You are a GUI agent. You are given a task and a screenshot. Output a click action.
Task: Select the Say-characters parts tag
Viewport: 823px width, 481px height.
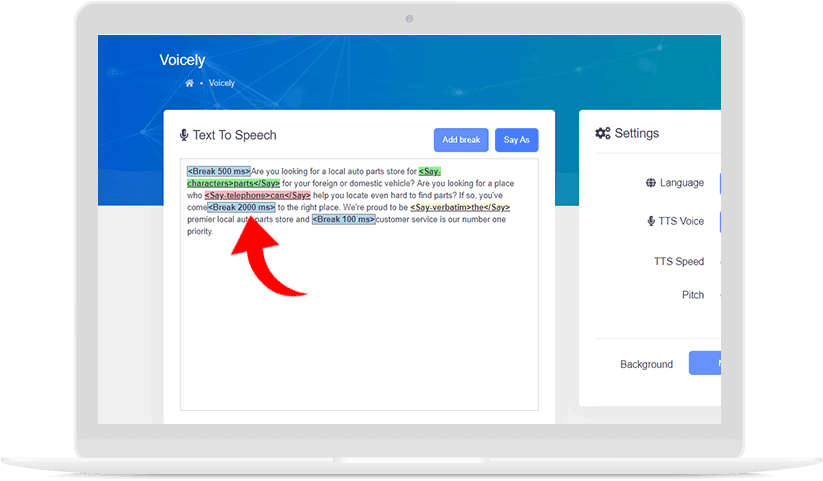234,183
